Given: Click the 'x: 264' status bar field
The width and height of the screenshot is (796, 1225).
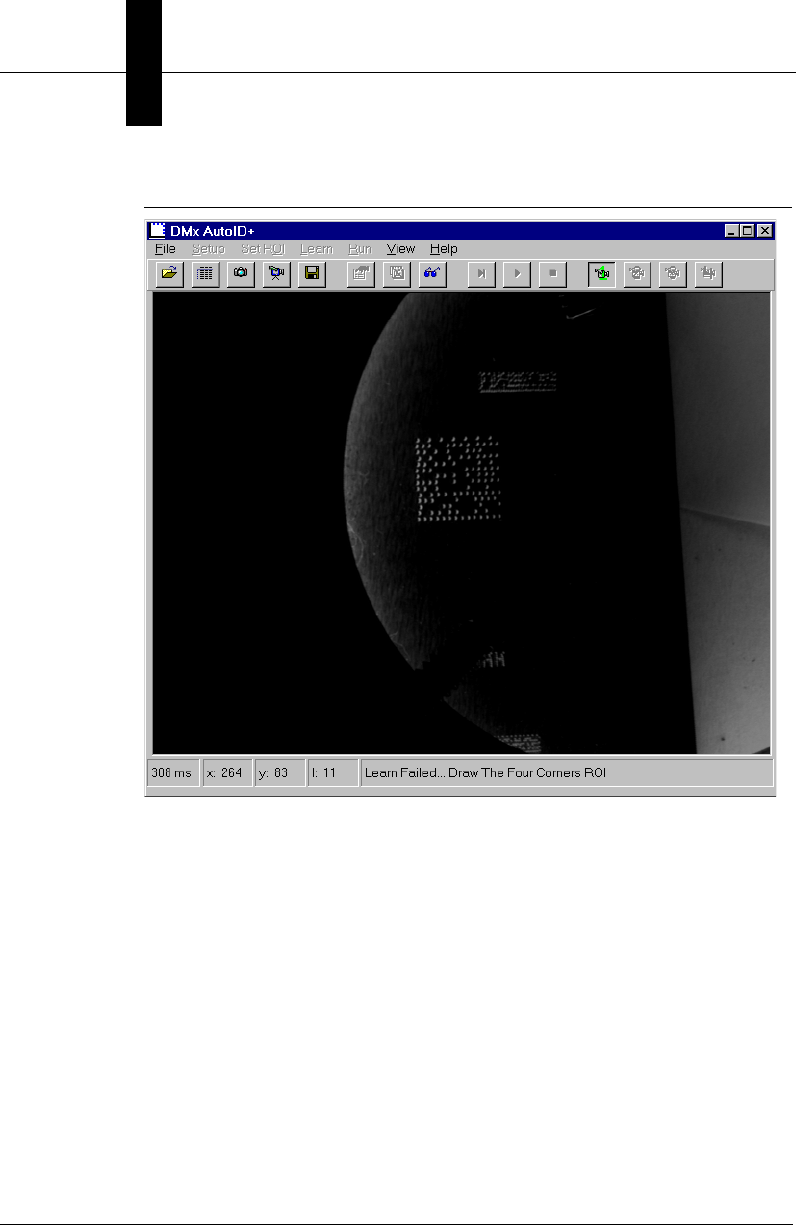Looking at the screenshot, I should [x=226, y=773].
